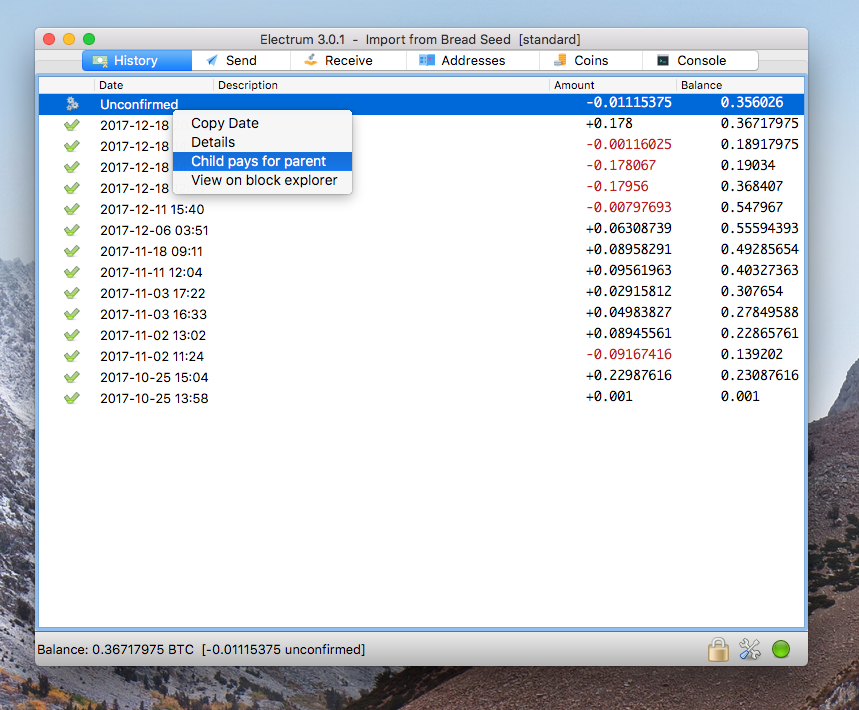Open the Coins tab
This screenshot has height=710, width=859.
(591, 60)
